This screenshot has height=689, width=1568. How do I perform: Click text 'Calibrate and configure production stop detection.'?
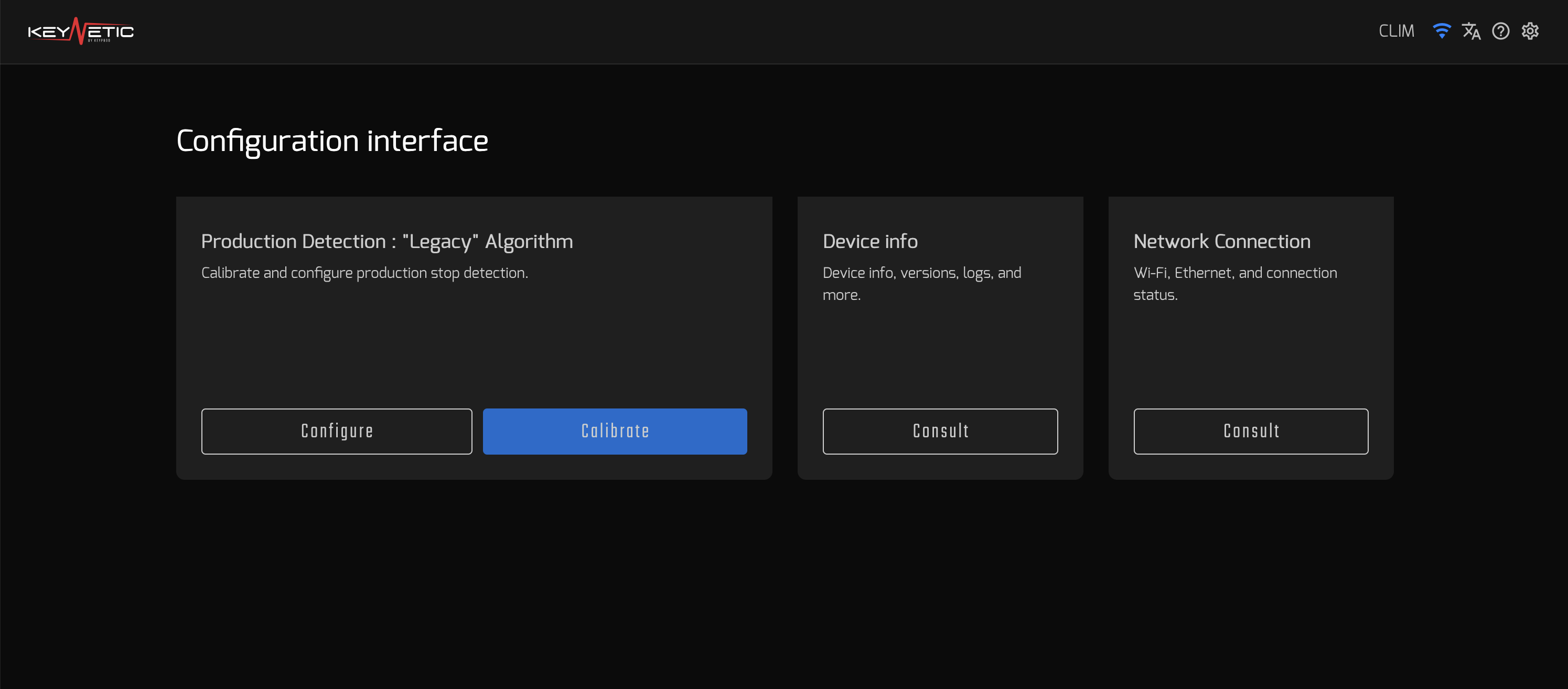tap(364, 273)
